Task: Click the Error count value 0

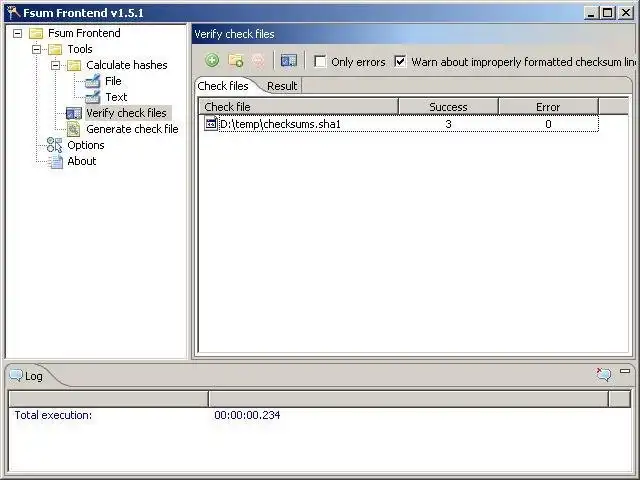Action: [x=548, y=124]
